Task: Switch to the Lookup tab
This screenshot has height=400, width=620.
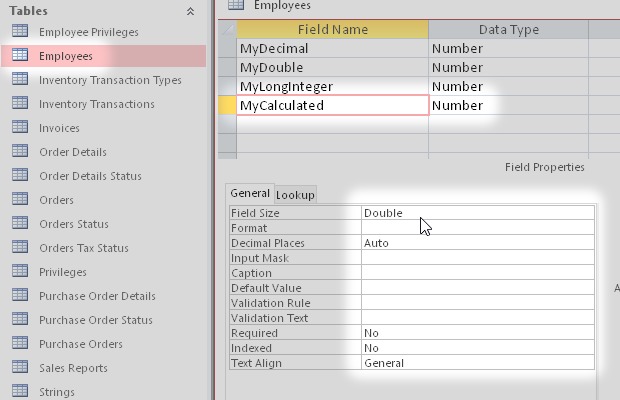Action: [295, 195]
